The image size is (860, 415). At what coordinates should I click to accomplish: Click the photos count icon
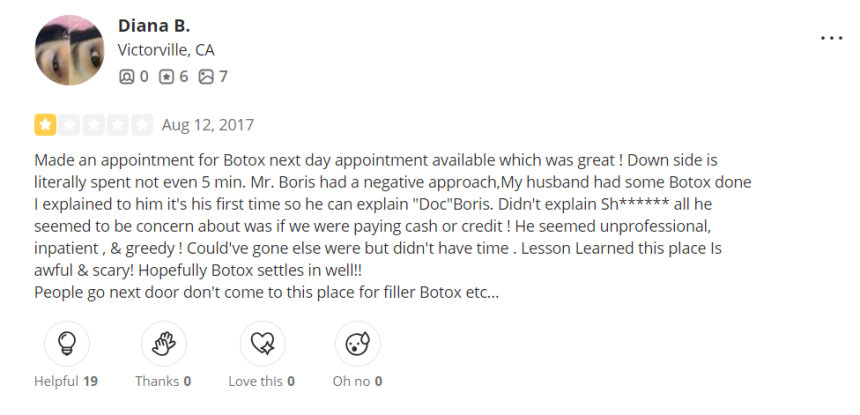pyautogui.click(x=206, y=77)
